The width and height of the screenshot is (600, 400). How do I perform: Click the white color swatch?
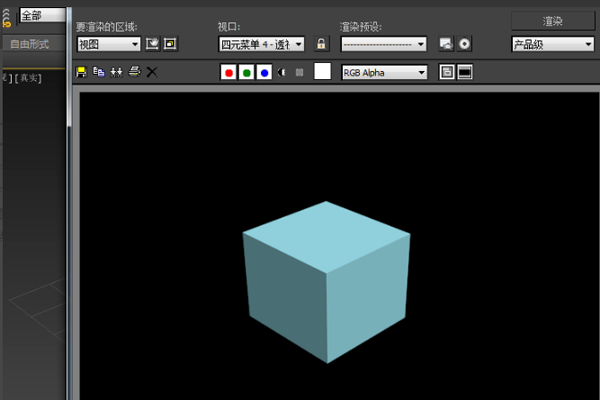point(322,72)
